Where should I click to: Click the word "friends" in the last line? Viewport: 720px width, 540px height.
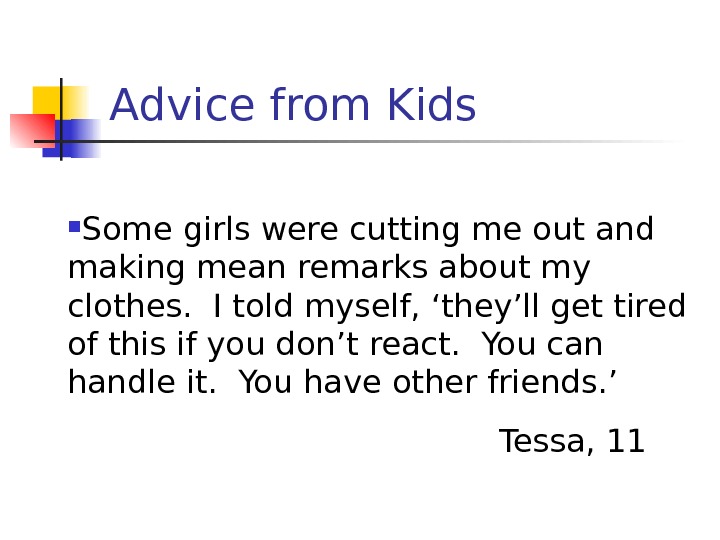[x=553, y=382]
